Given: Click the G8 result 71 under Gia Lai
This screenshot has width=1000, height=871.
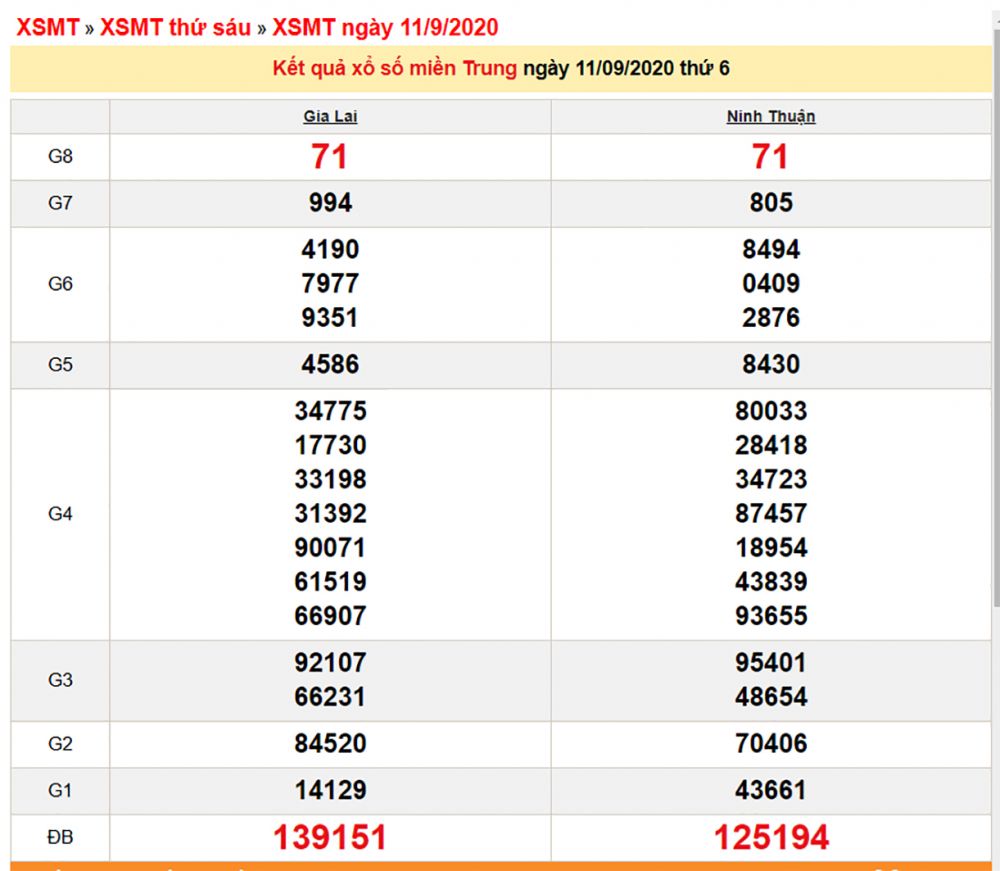Looking at the screenshot, I should pos(330,157).
